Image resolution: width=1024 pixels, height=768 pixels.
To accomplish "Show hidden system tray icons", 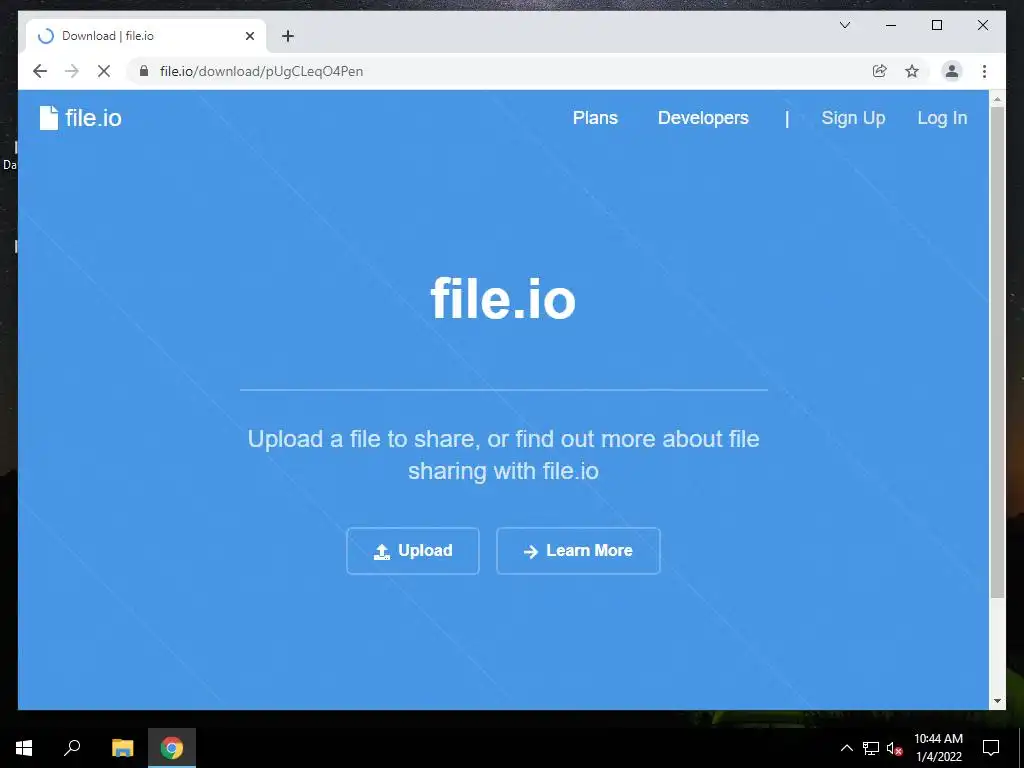I will [846, 748].
